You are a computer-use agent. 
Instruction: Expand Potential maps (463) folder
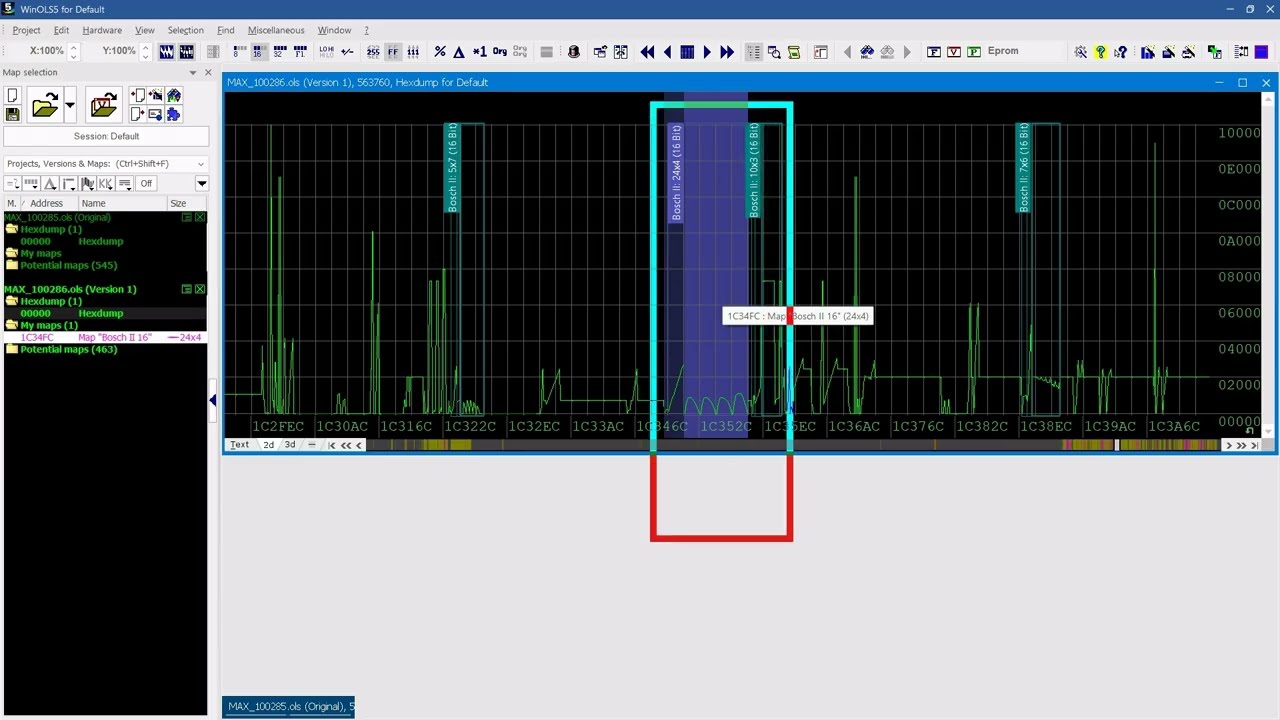click(12, 349)
